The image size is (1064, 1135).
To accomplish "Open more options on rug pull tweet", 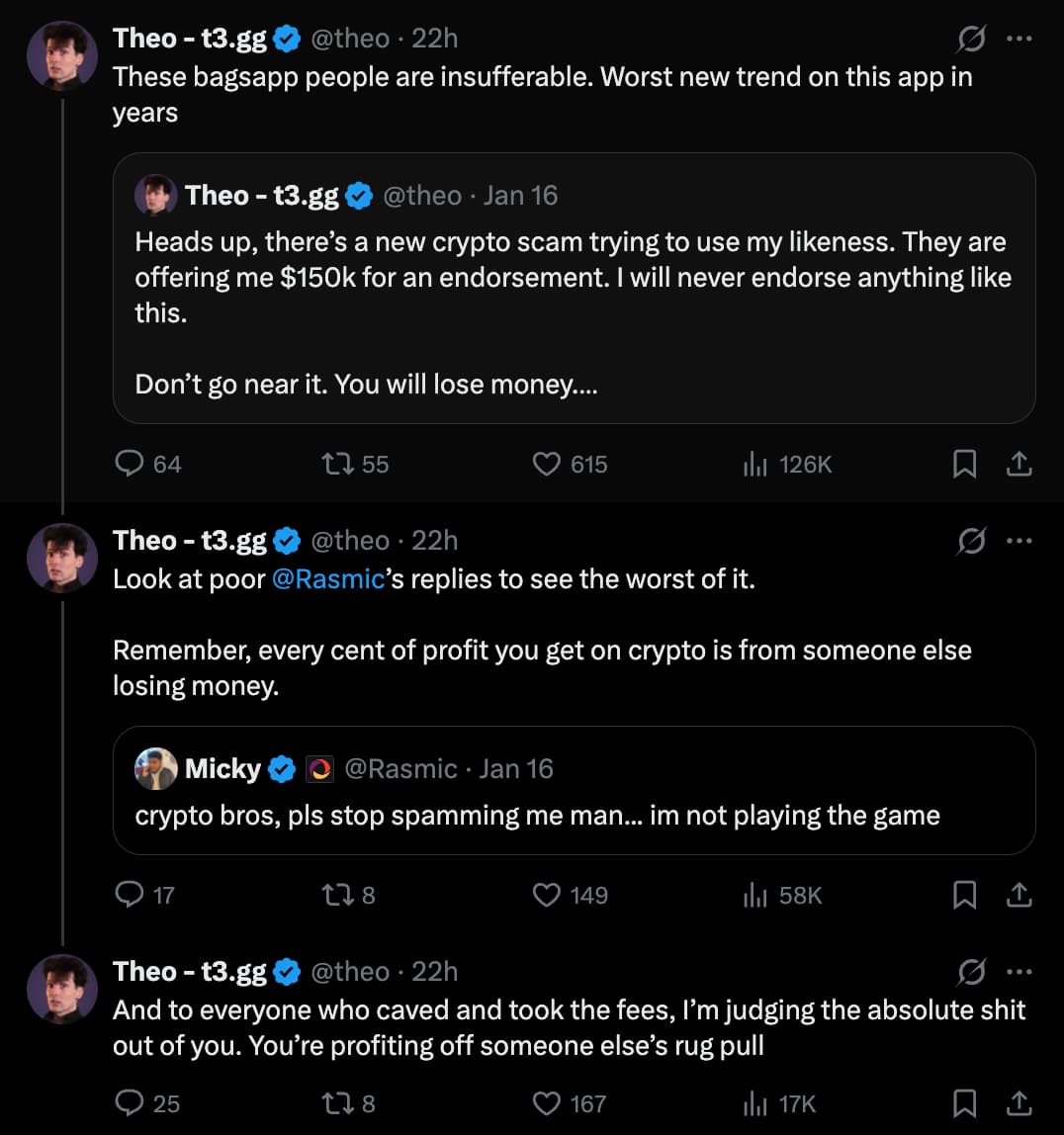I will [x=1019, y=972].
